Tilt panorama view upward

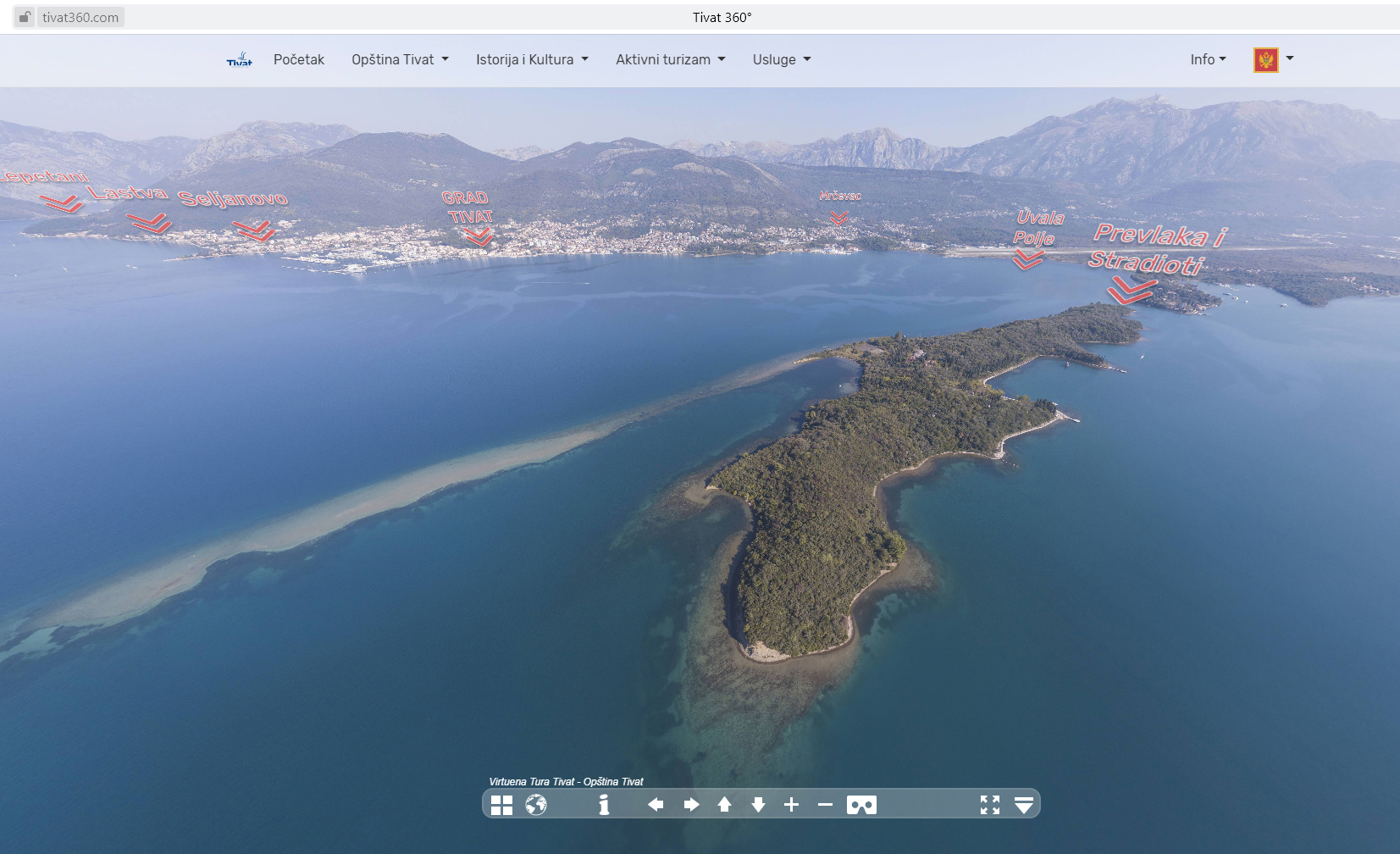pos(724,805)
